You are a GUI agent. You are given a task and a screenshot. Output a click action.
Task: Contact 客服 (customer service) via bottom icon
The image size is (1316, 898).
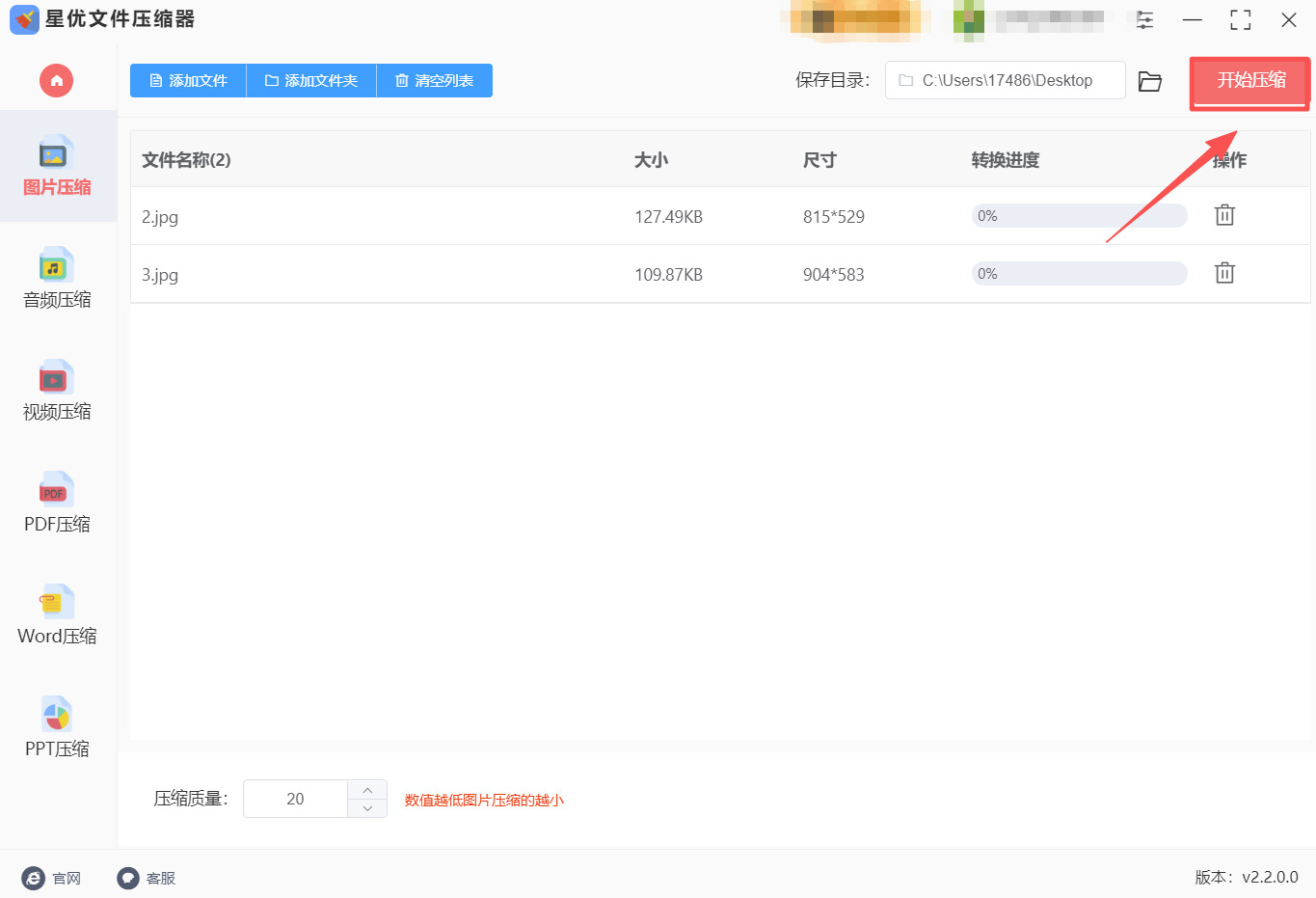point(125,878)
